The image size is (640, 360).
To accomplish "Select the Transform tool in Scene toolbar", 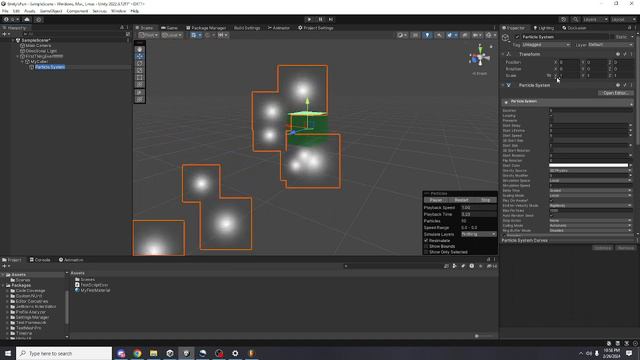I will (x=140, y=84).
